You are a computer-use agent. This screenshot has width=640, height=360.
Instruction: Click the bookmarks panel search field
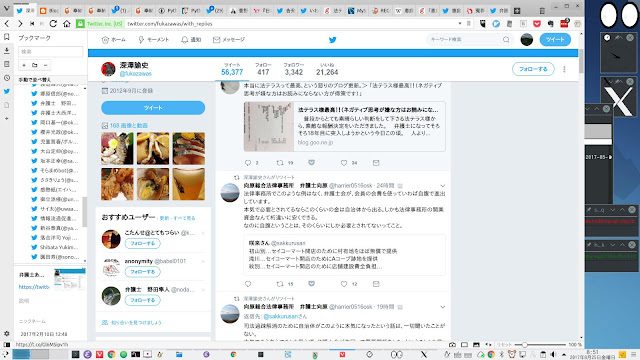[x=51, y=51]
